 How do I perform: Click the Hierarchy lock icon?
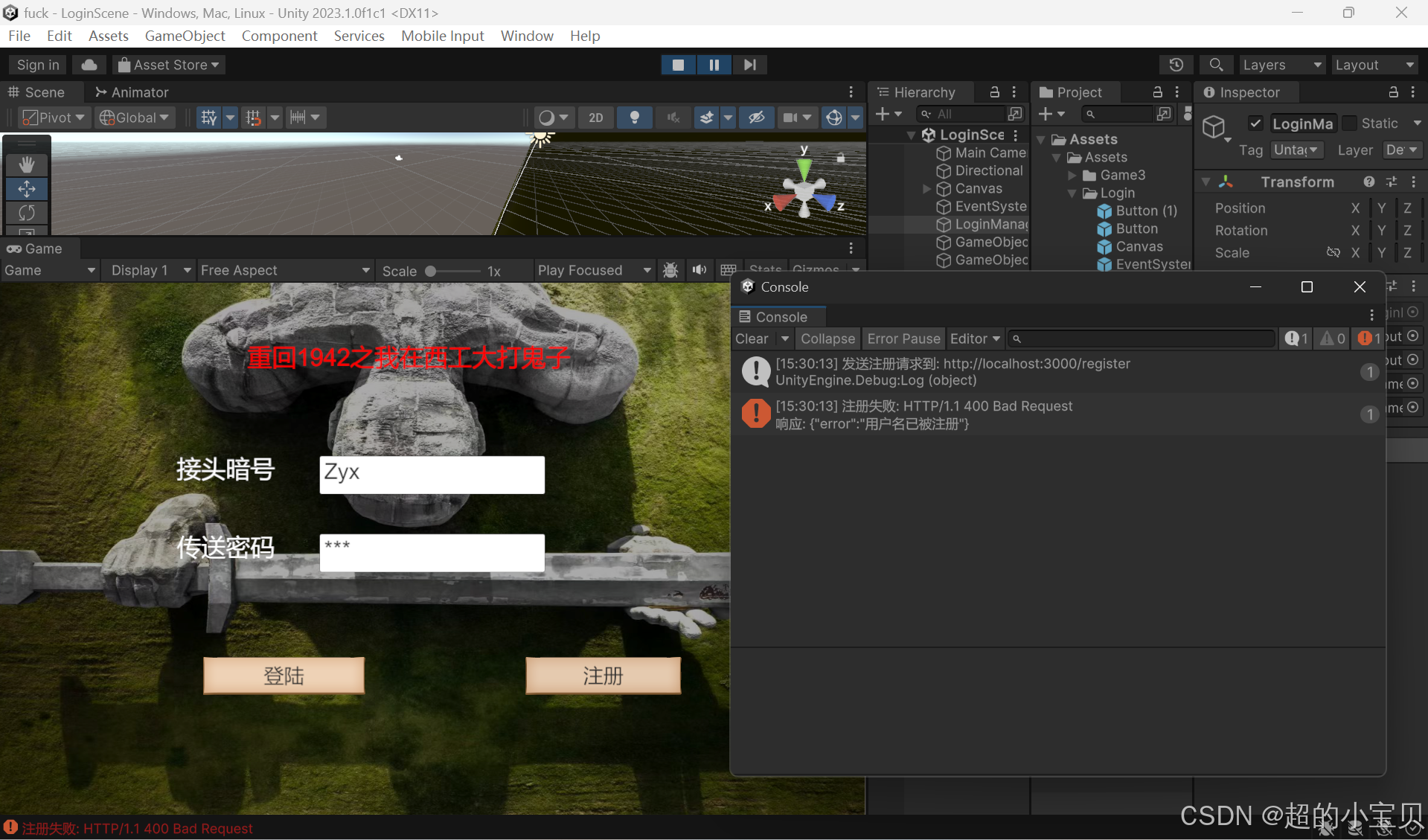pos(994,92)
